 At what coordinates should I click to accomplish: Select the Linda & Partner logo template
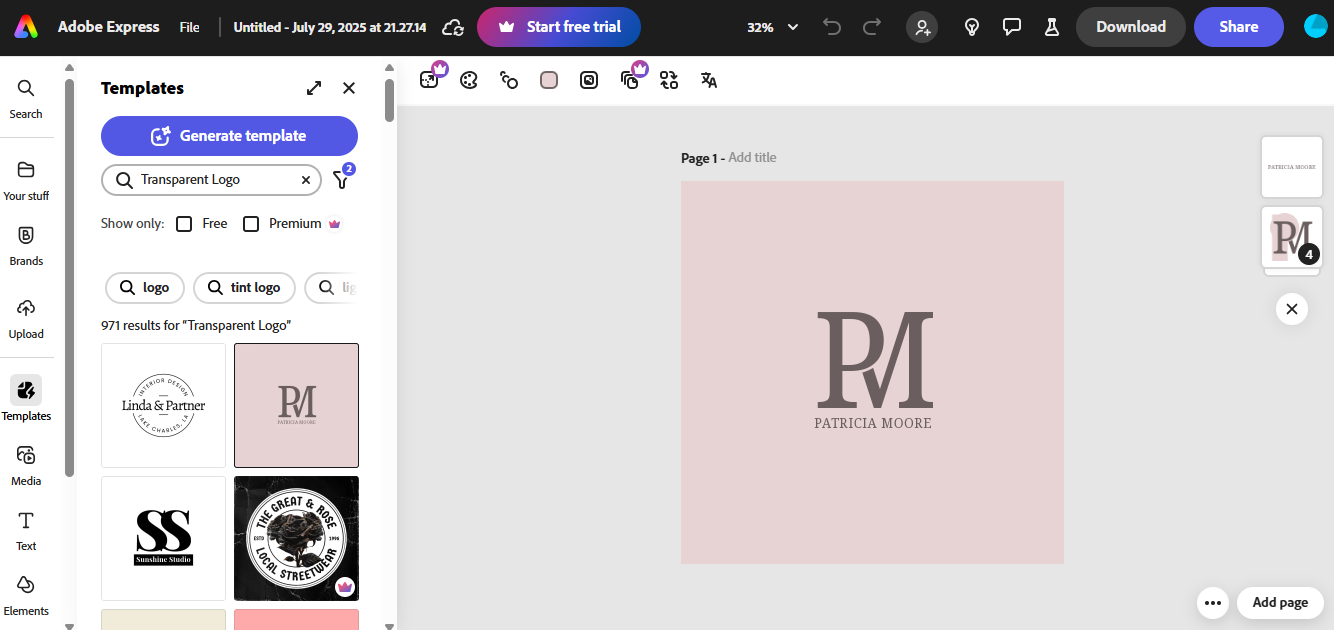(164, 405)
